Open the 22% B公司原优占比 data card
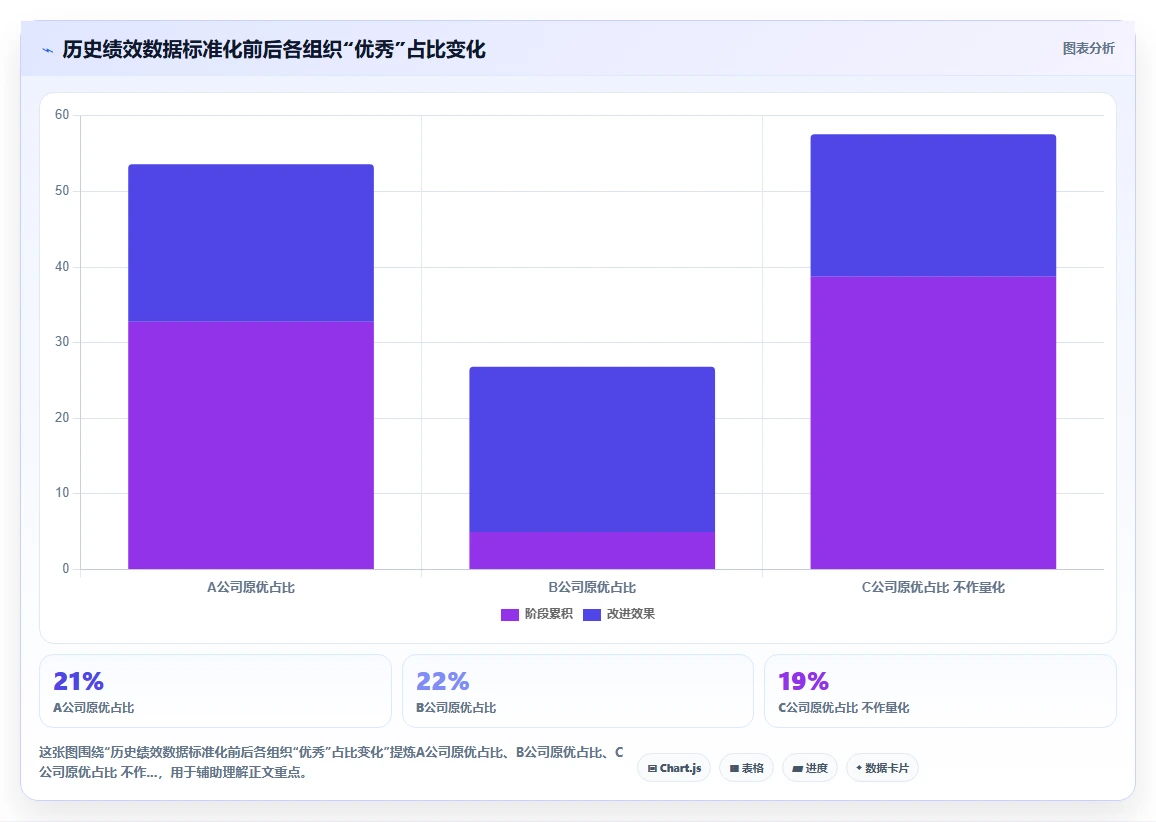1156x822 pixels. [578, 692]
